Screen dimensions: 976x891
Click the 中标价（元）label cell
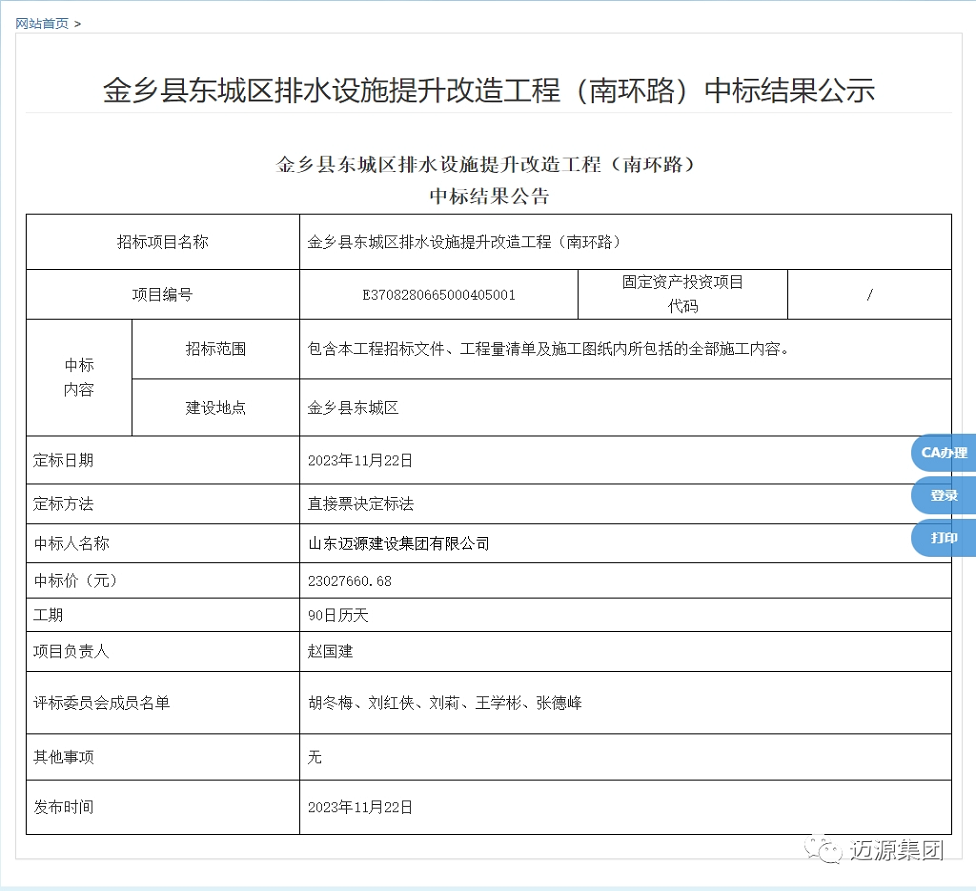[162, 581]
